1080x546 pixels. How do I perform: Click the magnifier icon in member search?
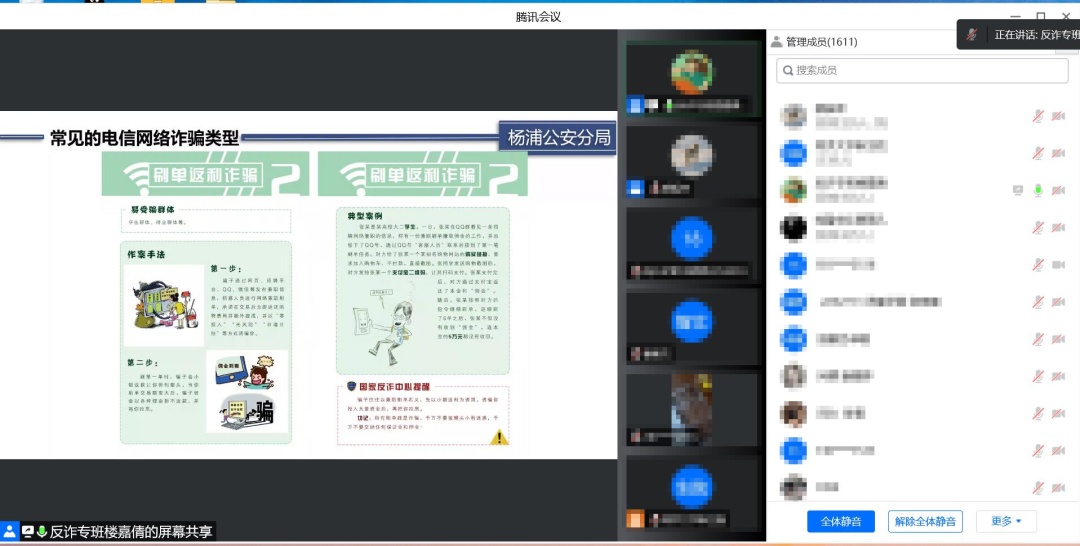coord(789,70)
